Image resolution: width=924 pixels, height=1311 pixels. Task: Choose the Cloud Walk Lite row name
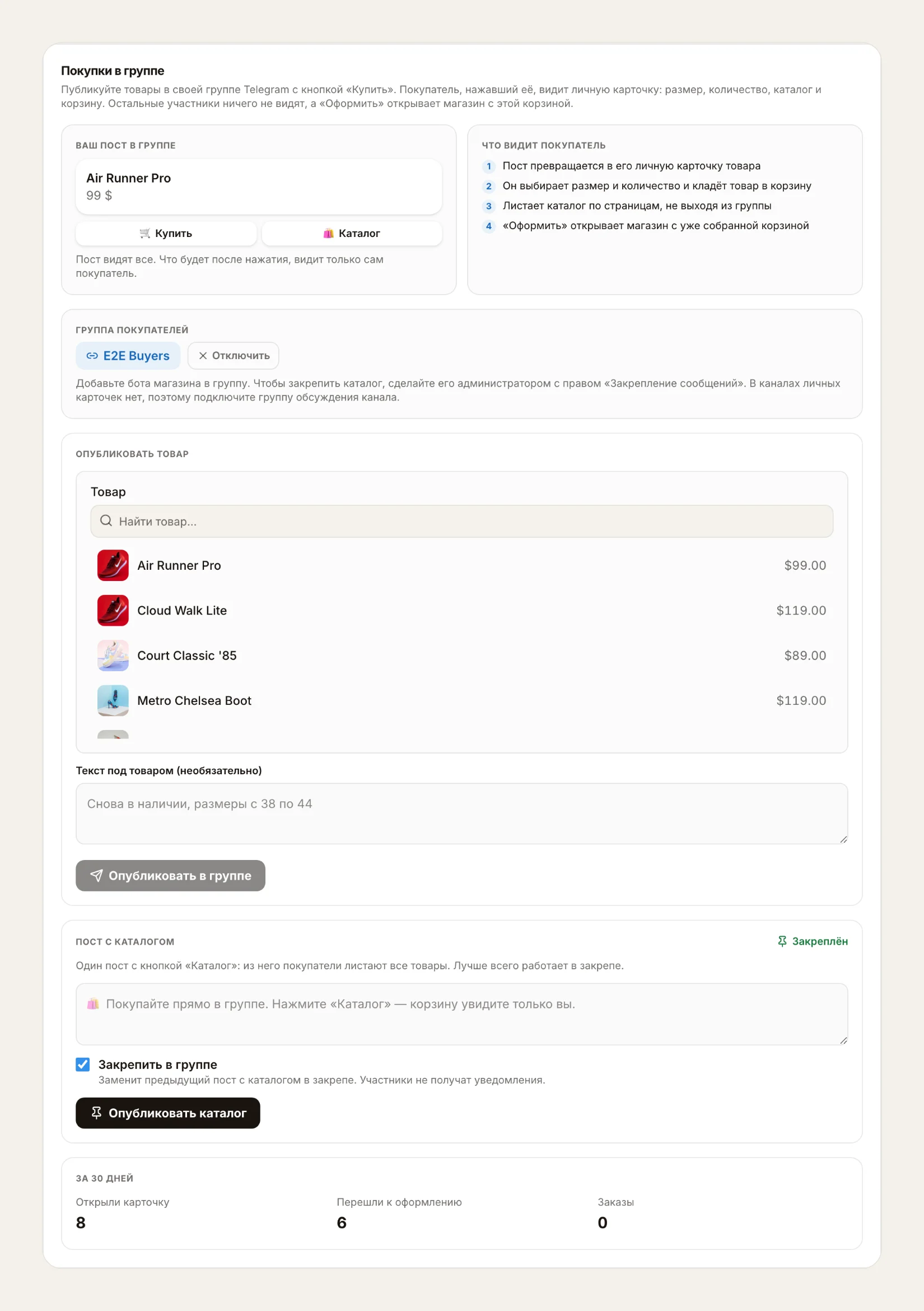tap(182, 610)
